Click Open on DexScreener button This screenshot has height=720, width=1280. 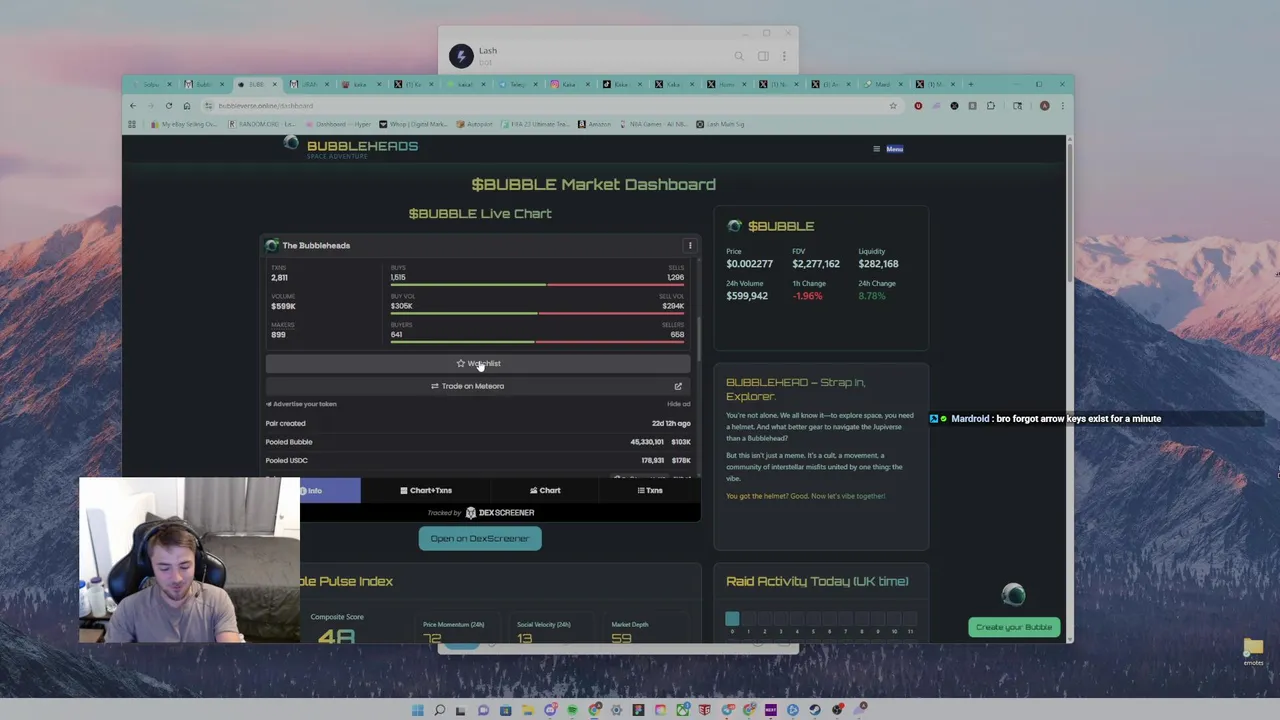[480, 539]
